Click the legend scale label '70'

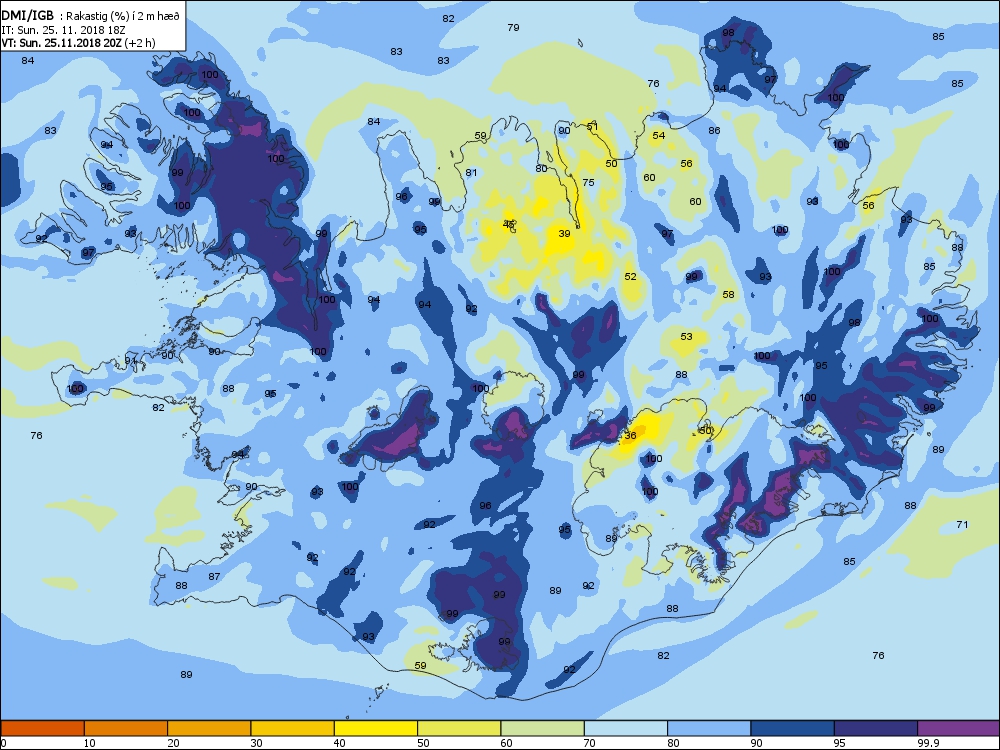click(x=589, y=743)
